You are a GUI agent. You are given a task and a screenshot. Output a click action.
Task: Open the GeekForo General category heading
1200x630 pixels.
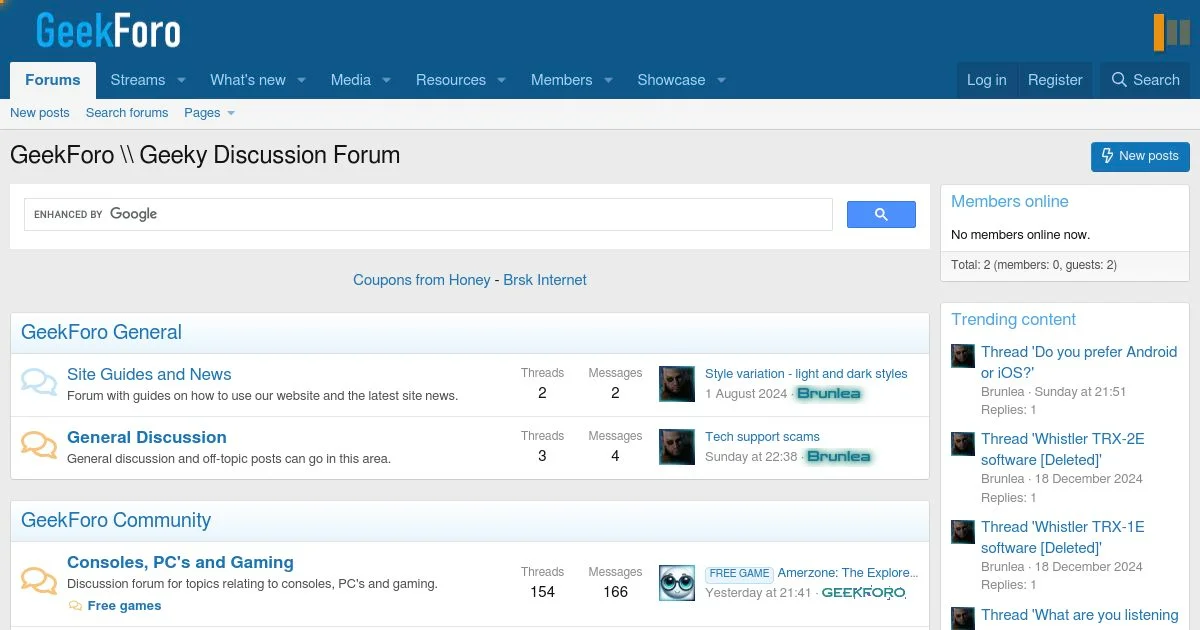(101, 333)
